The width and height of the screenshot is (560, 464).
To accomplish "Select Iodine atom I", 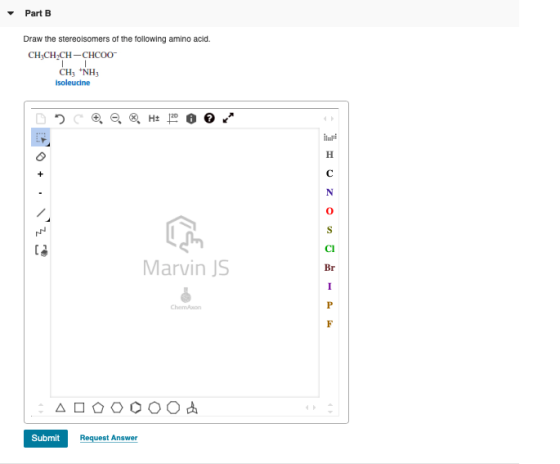I will pos(330,286).
